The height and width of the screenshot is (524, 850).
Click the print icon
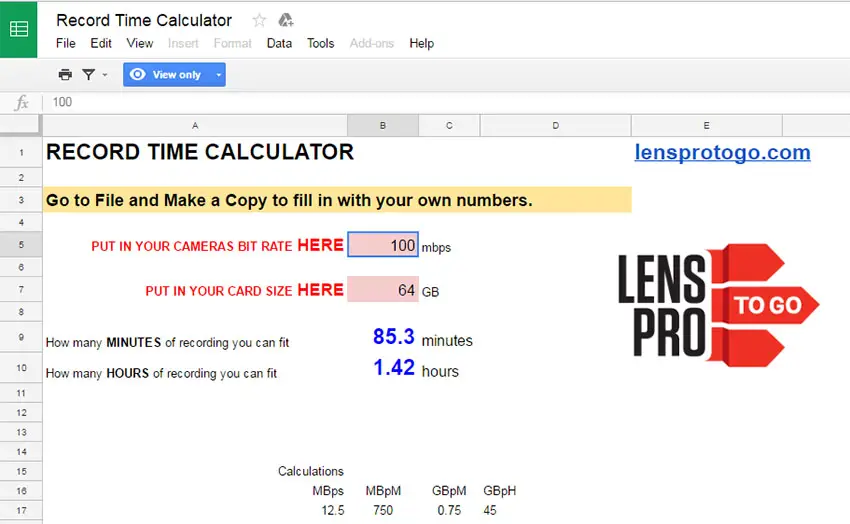coord(65,75)
